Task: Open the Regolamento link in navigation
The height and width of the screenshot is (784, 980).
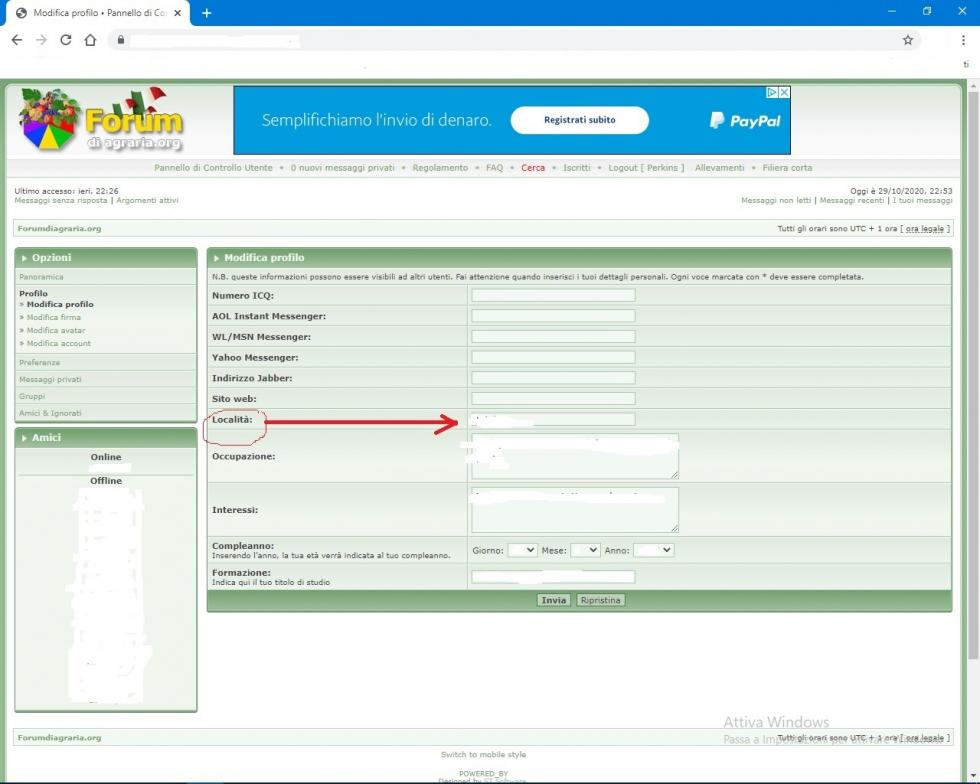Action: [440, 168]
